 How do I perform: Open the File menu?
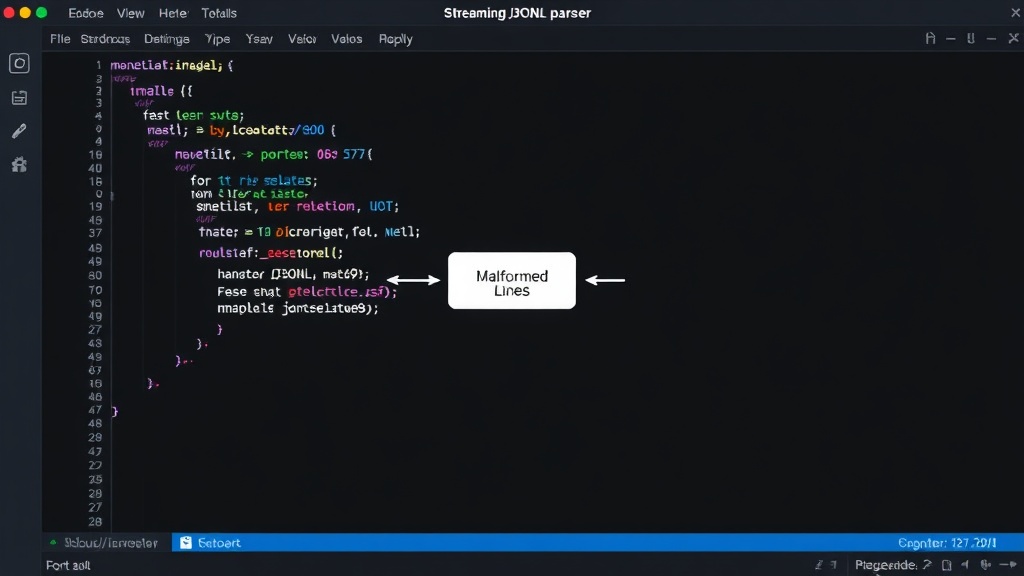(60, 39)
